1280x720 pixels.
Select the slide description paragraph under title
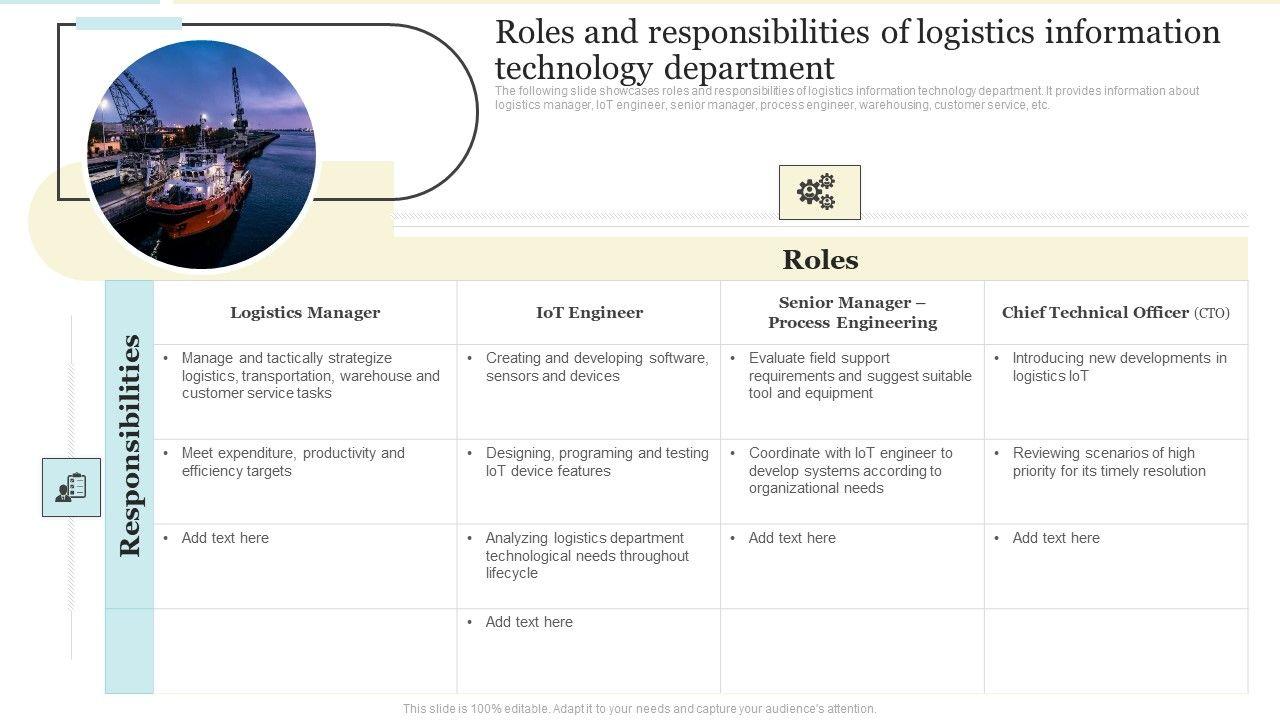coord(846,98)
